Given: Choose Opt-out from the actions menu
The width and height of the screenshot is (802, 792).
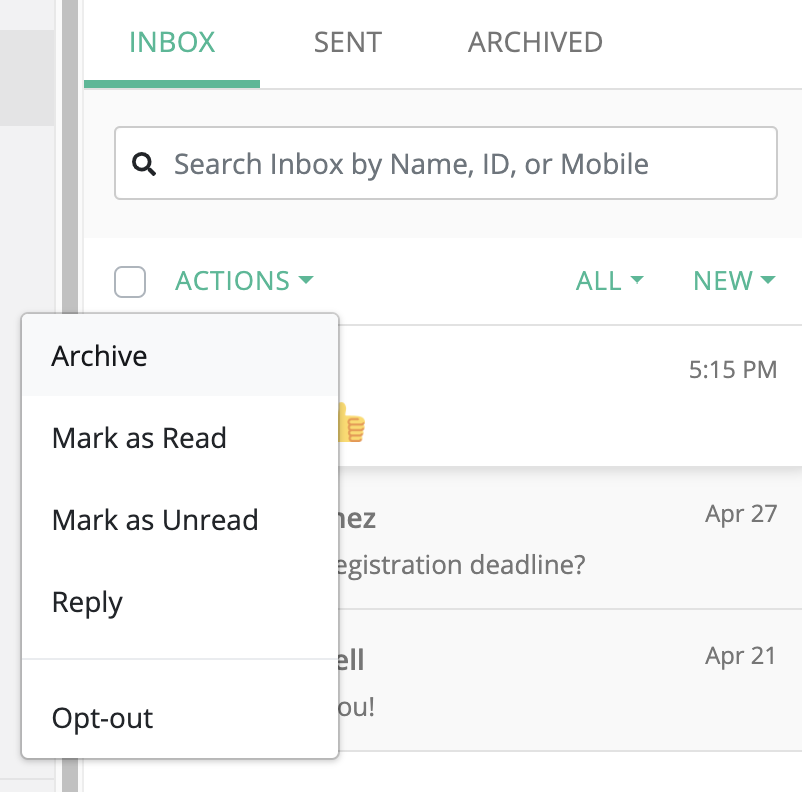Looking at the screenshot, I should pos(102,718).
